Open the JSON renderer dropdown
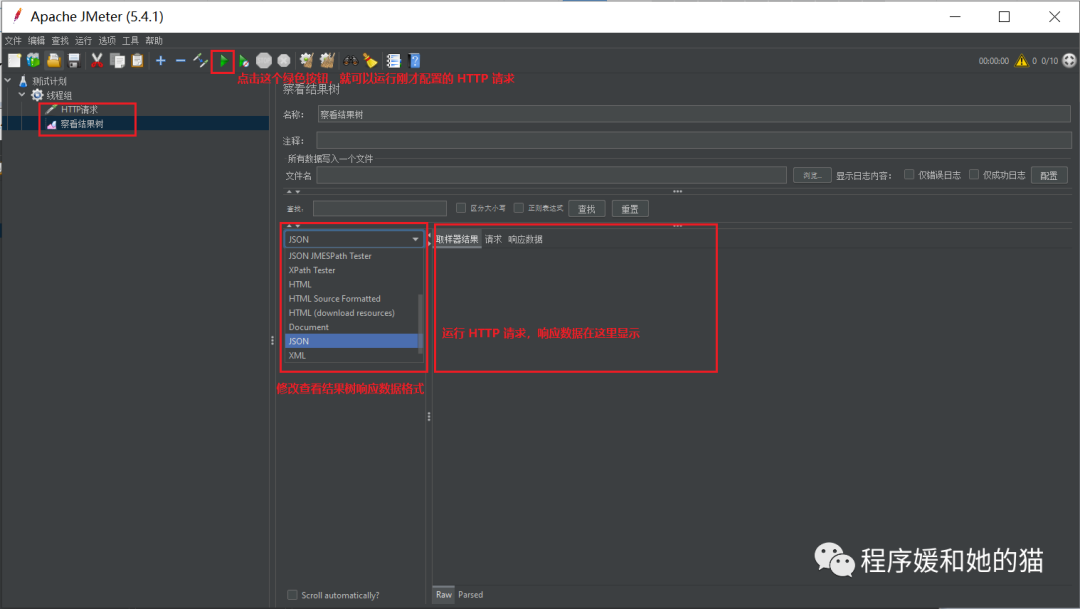 pyautogui.click(x=353, y=239)
